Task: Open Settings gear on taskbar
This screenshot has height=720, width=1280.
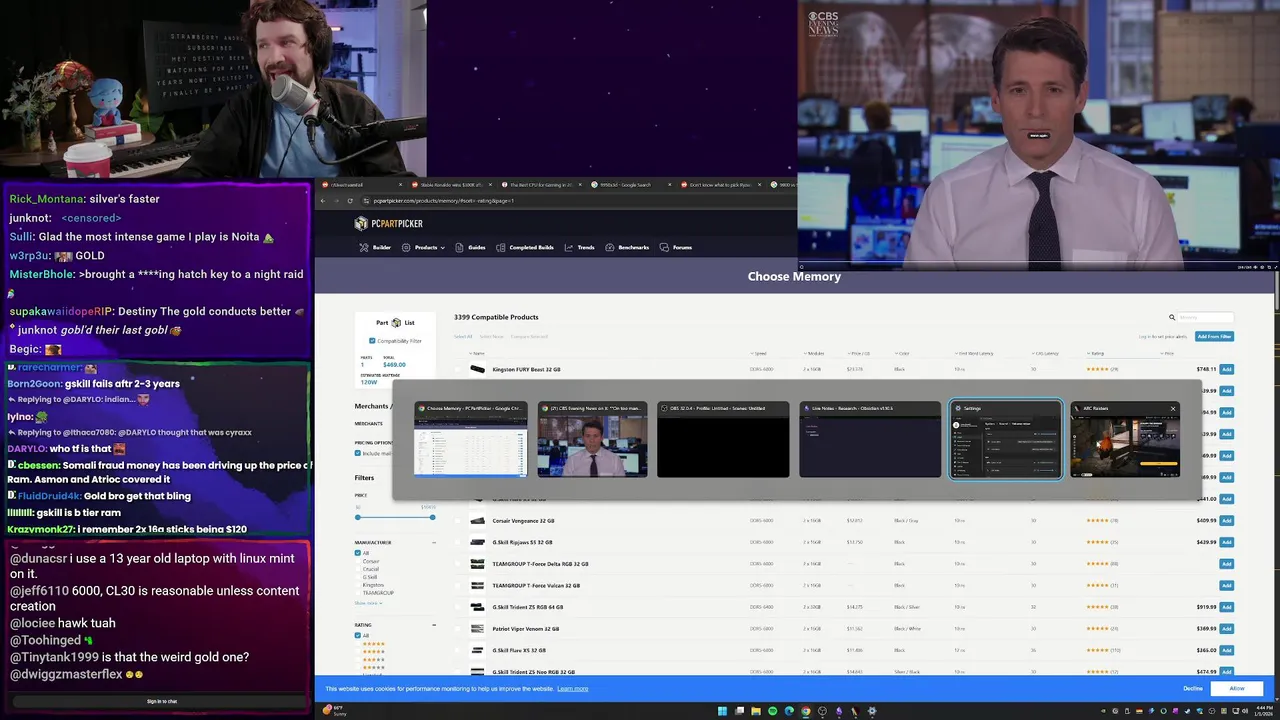Action: click(x=872, y=711)
